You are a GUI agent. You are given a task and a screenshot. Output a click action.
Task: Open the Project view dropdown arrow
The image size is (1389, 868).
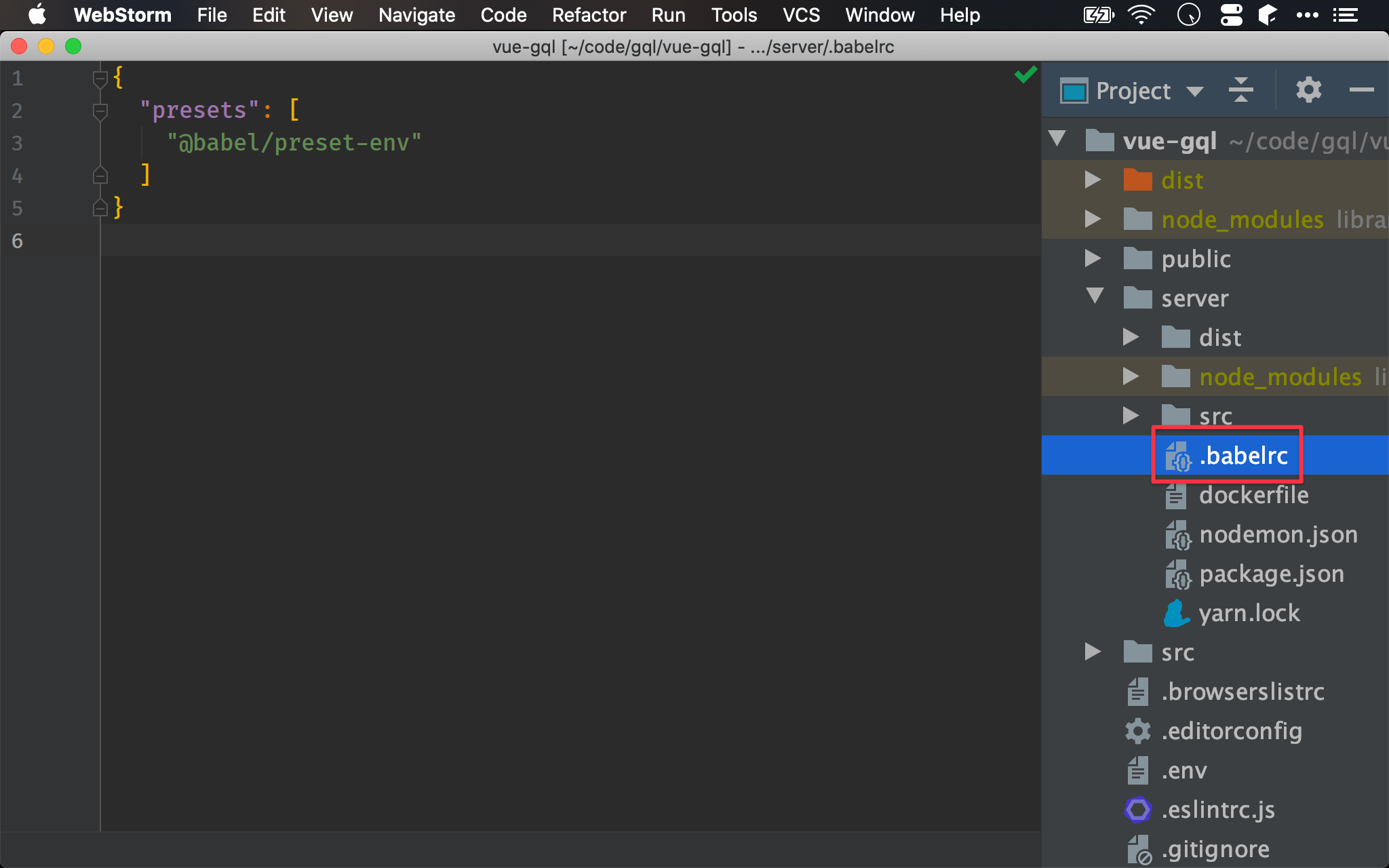(x=1195, y=92)
